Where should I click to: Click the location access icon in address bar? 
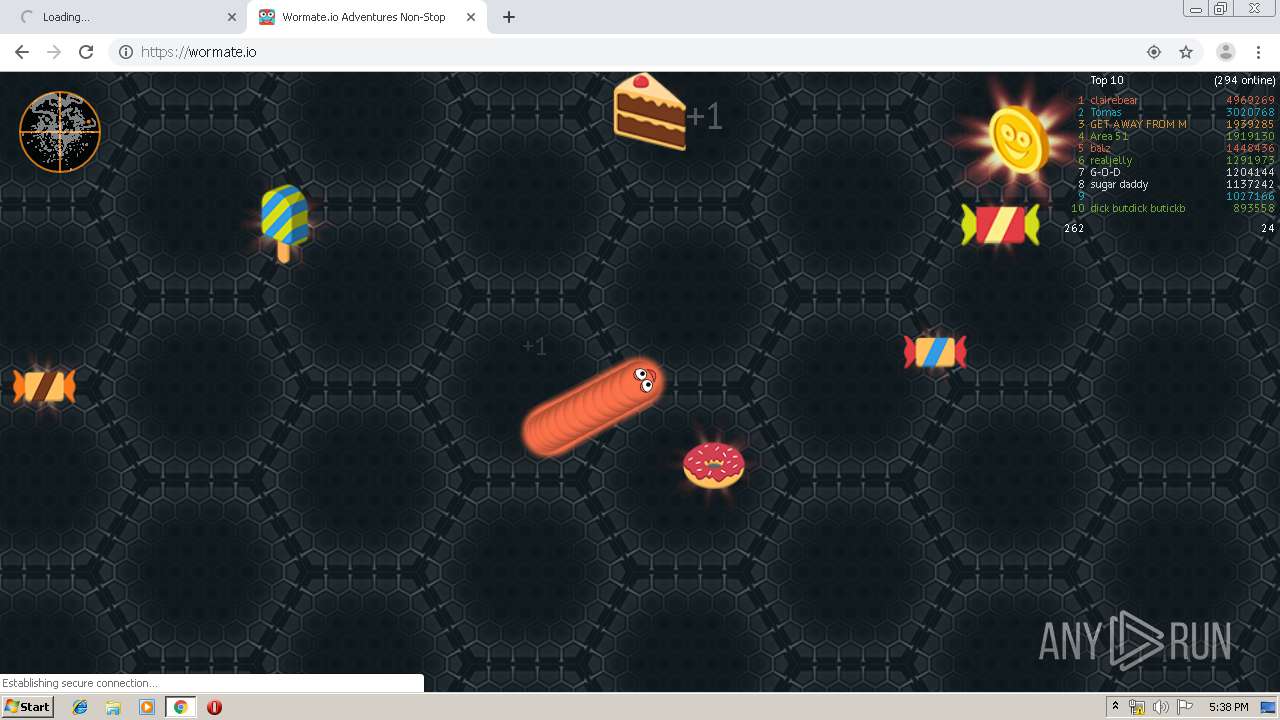coord(1154,52)
